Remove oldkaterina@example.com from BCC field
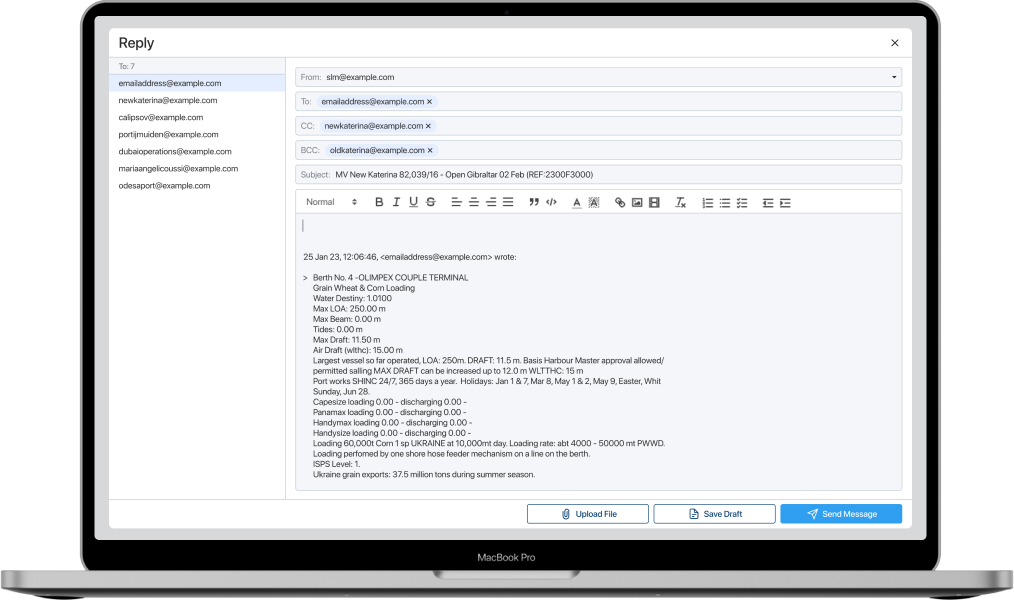 tap(430, 150)
